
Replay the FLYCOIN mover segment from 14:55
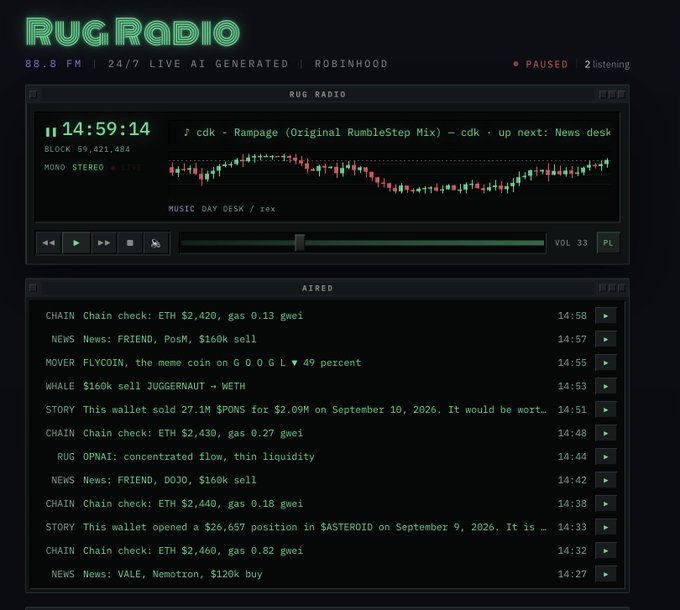pyautogui.click(x=605, y=363)
